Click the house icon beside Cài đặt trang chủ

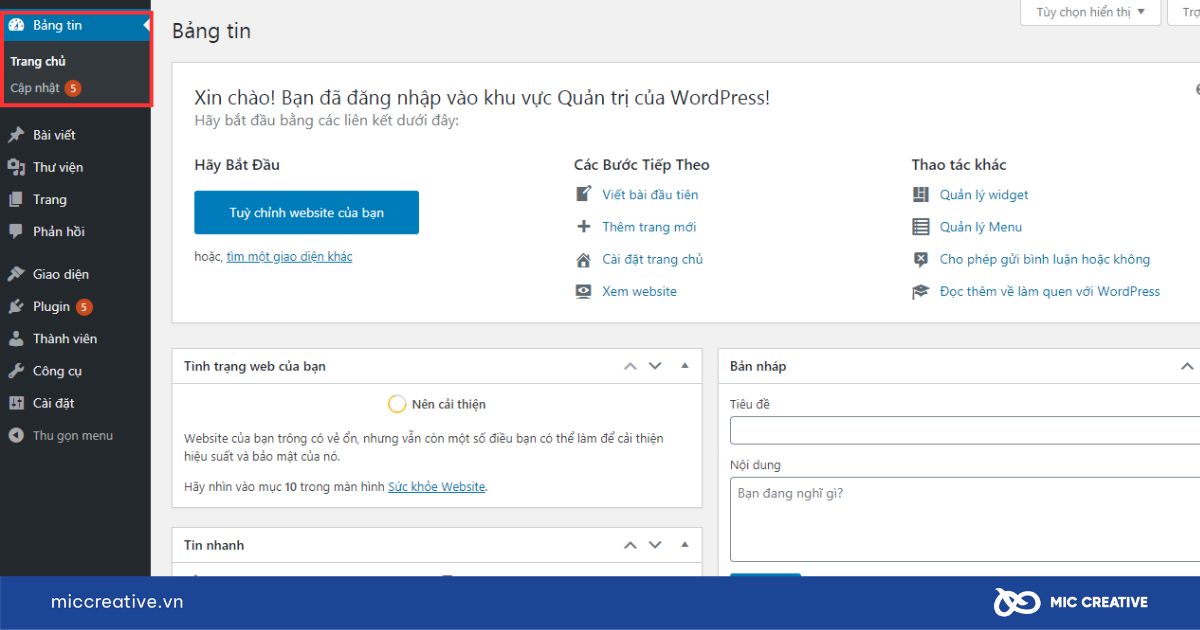coord(584,259)
